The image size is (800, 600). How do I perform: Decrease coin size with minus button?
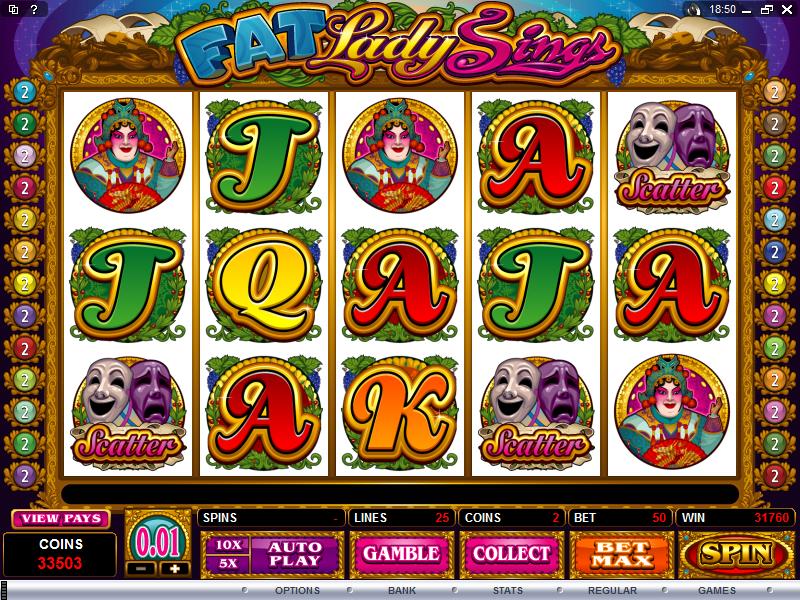(142, 568)
